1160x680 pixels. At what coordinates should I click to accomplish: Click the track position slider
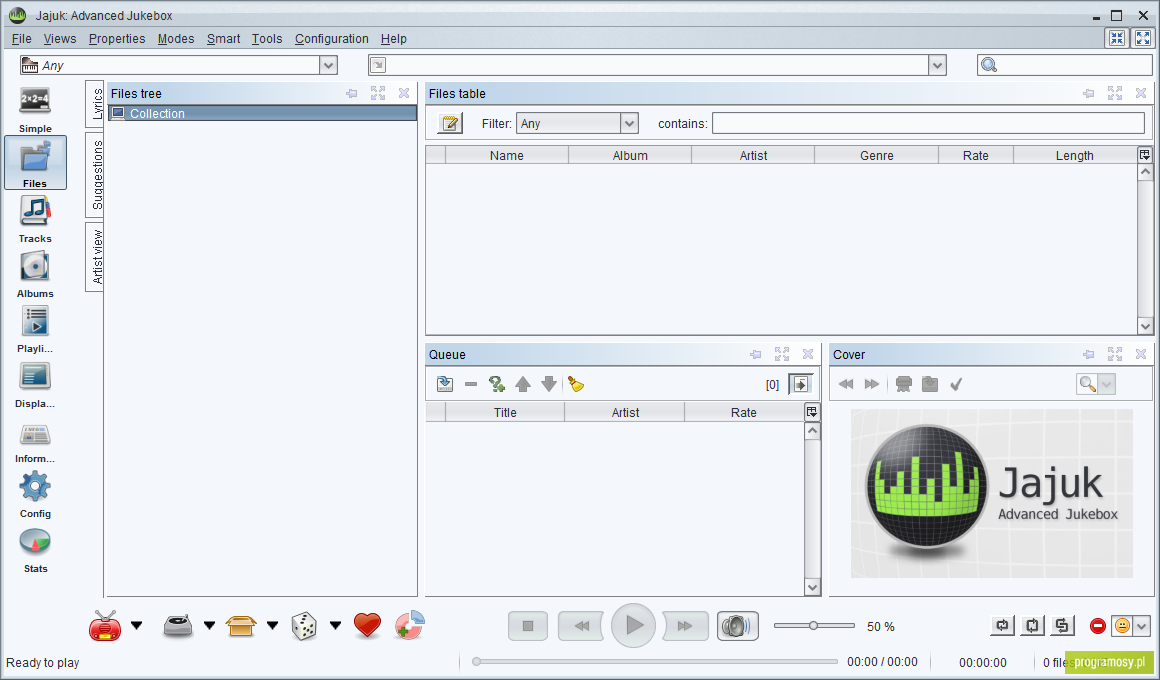pos(657,662)
